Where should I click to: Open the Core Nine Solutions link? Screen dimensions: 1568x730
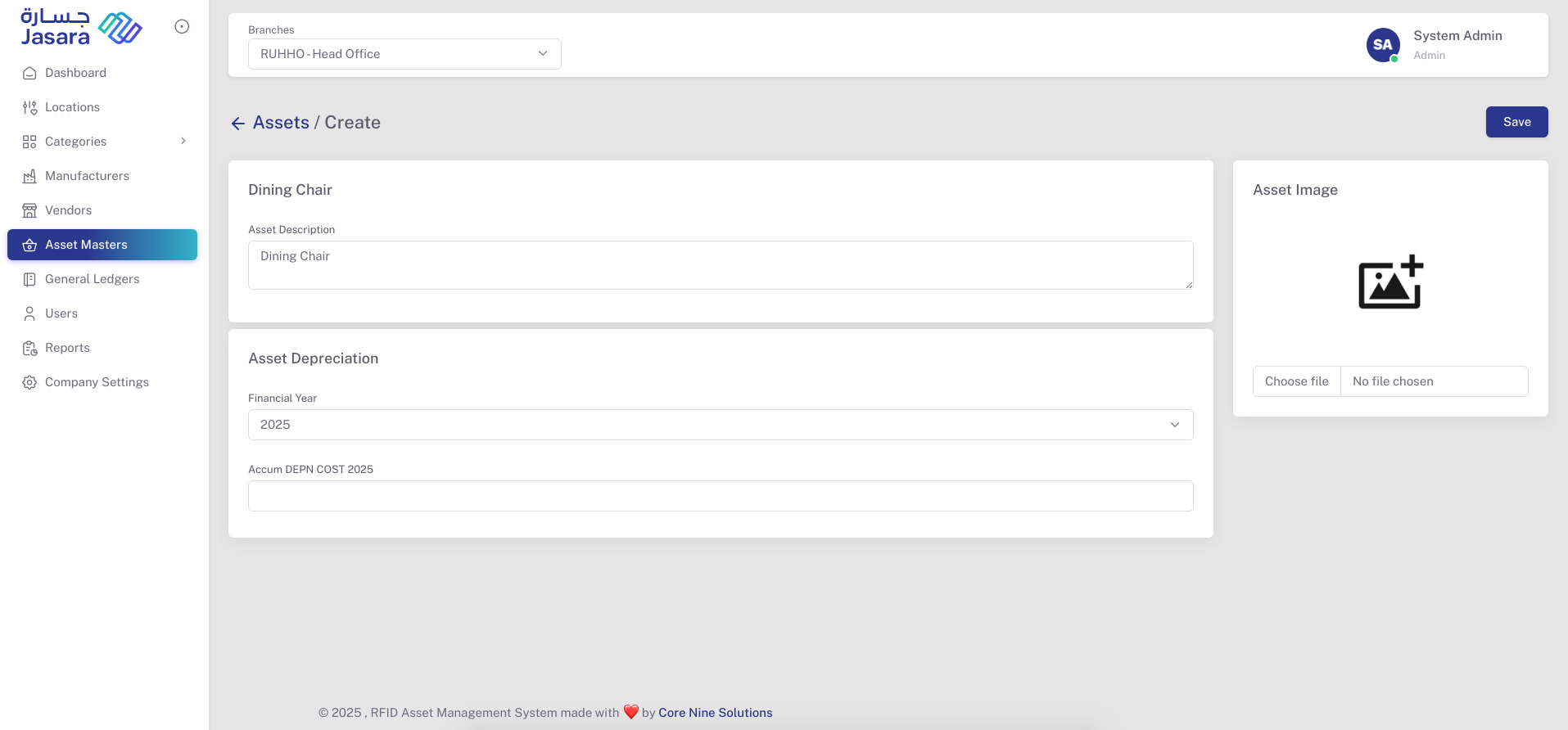tap(715, 713)
